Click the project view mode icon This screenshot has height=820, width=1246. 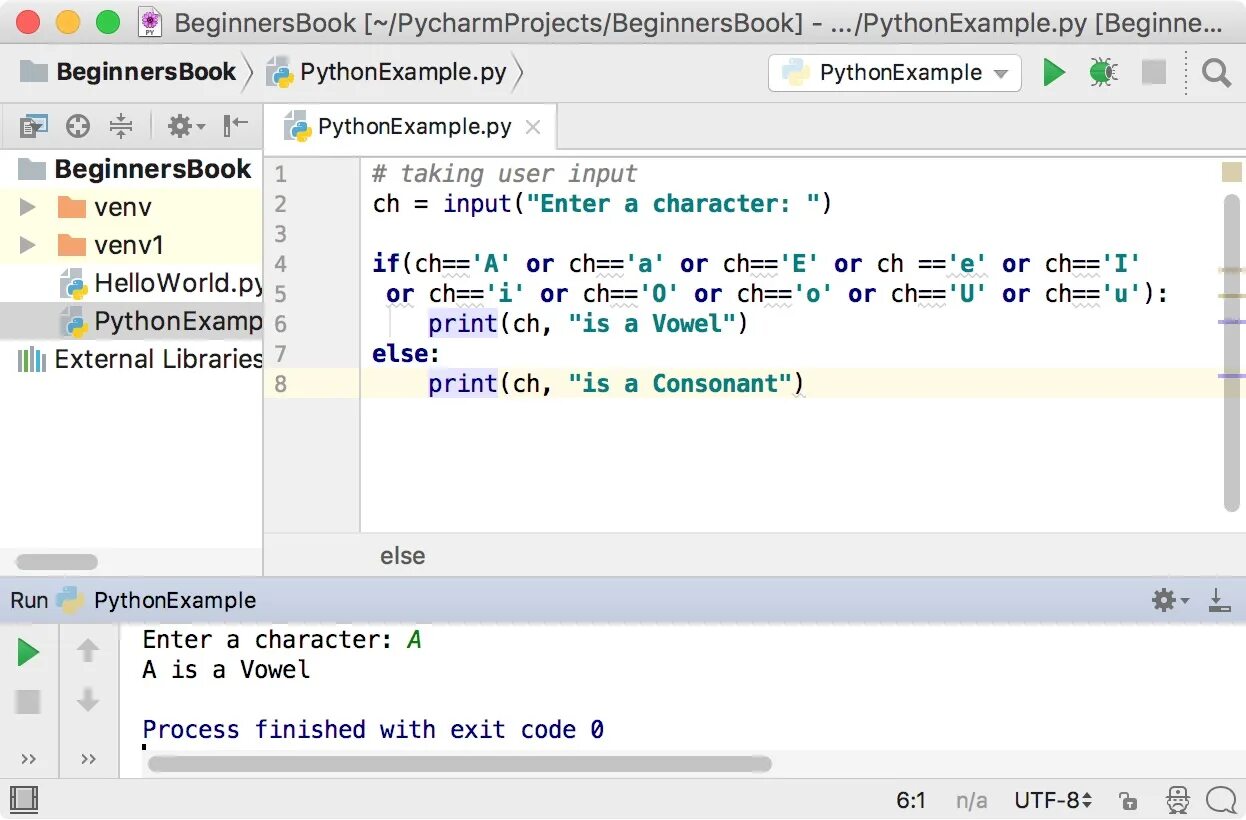click(x=34, y=126)
